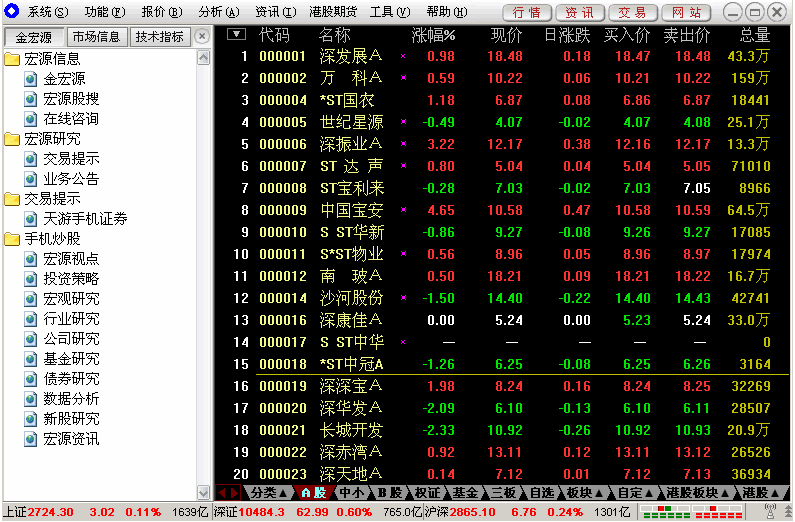Click the 交易提示 page icon under 宏源研究
This screenshot has width=795, height=522.
[31, 159]
